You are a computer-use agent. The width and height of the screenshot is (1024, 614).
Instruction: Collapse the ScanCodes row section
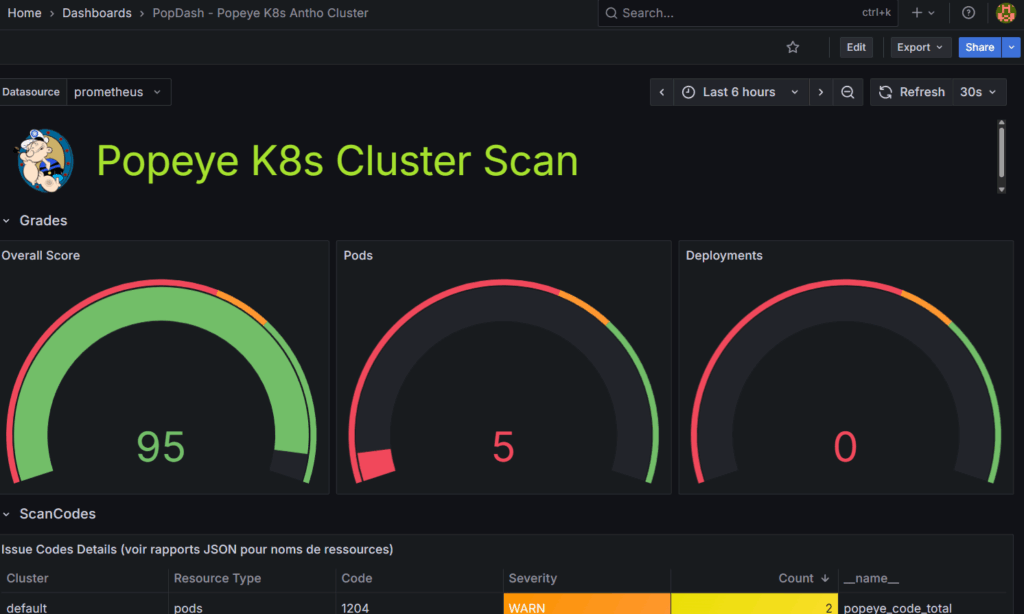(x=8, y=514)
